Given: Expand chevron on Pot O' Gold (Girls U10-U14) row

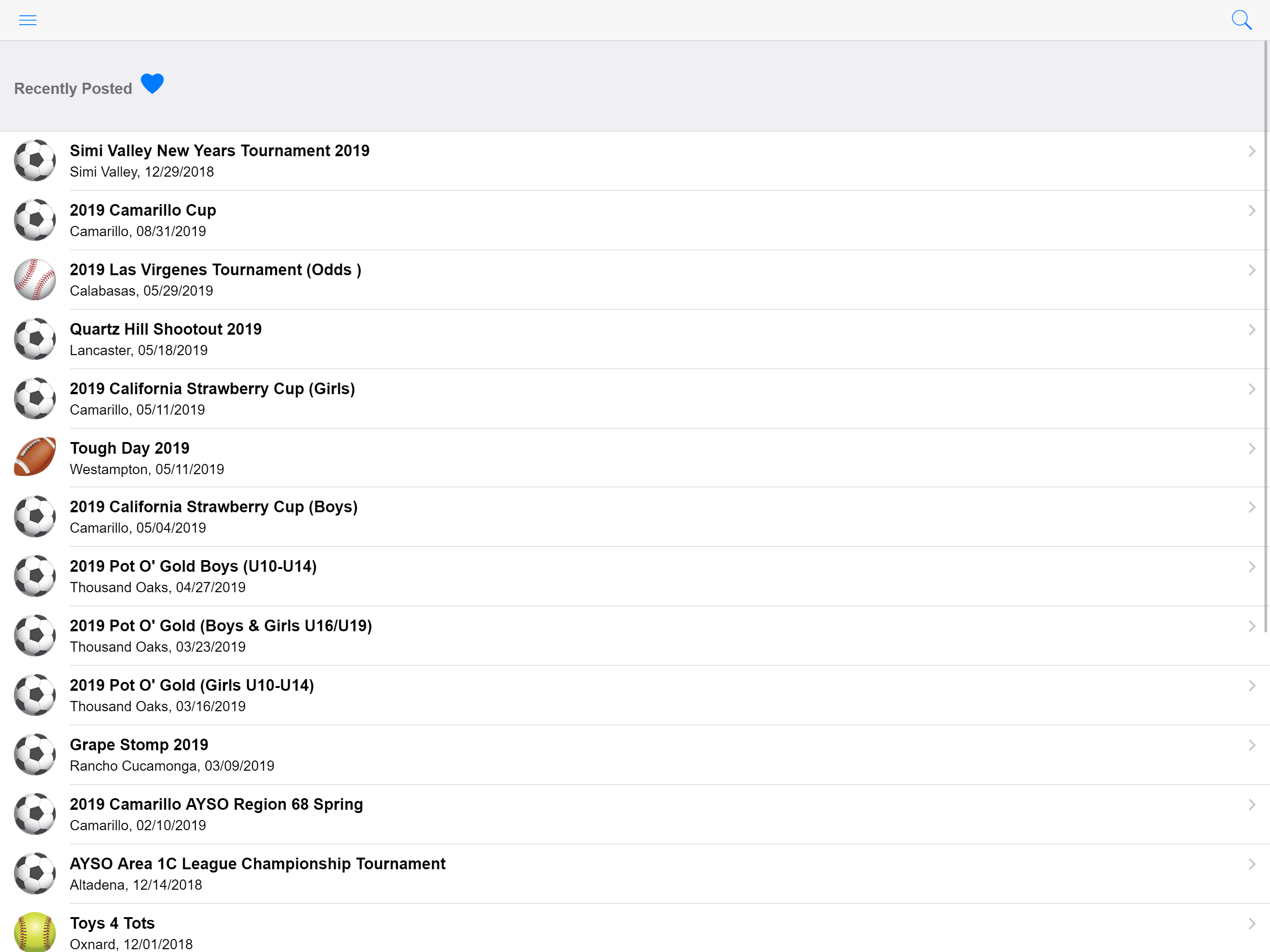Looking at the screenshot, I should pos(1251,686).
